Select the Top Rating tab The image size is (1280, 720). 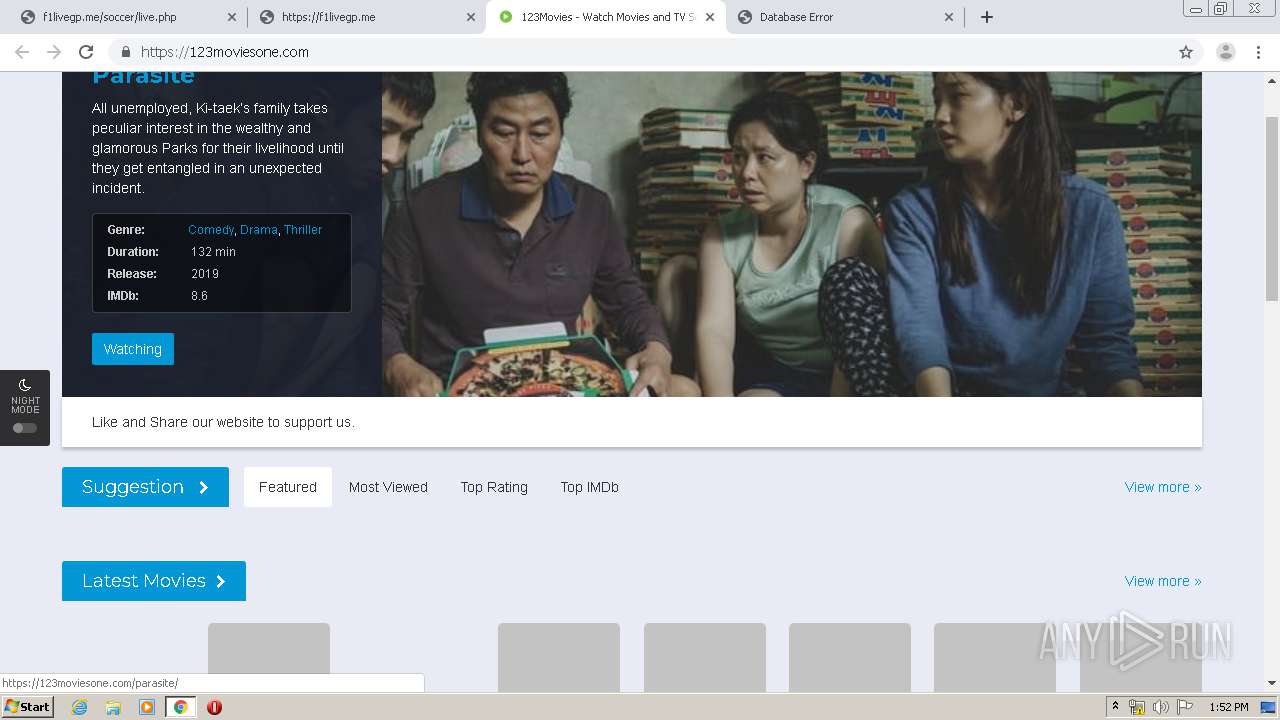[494, 487]
